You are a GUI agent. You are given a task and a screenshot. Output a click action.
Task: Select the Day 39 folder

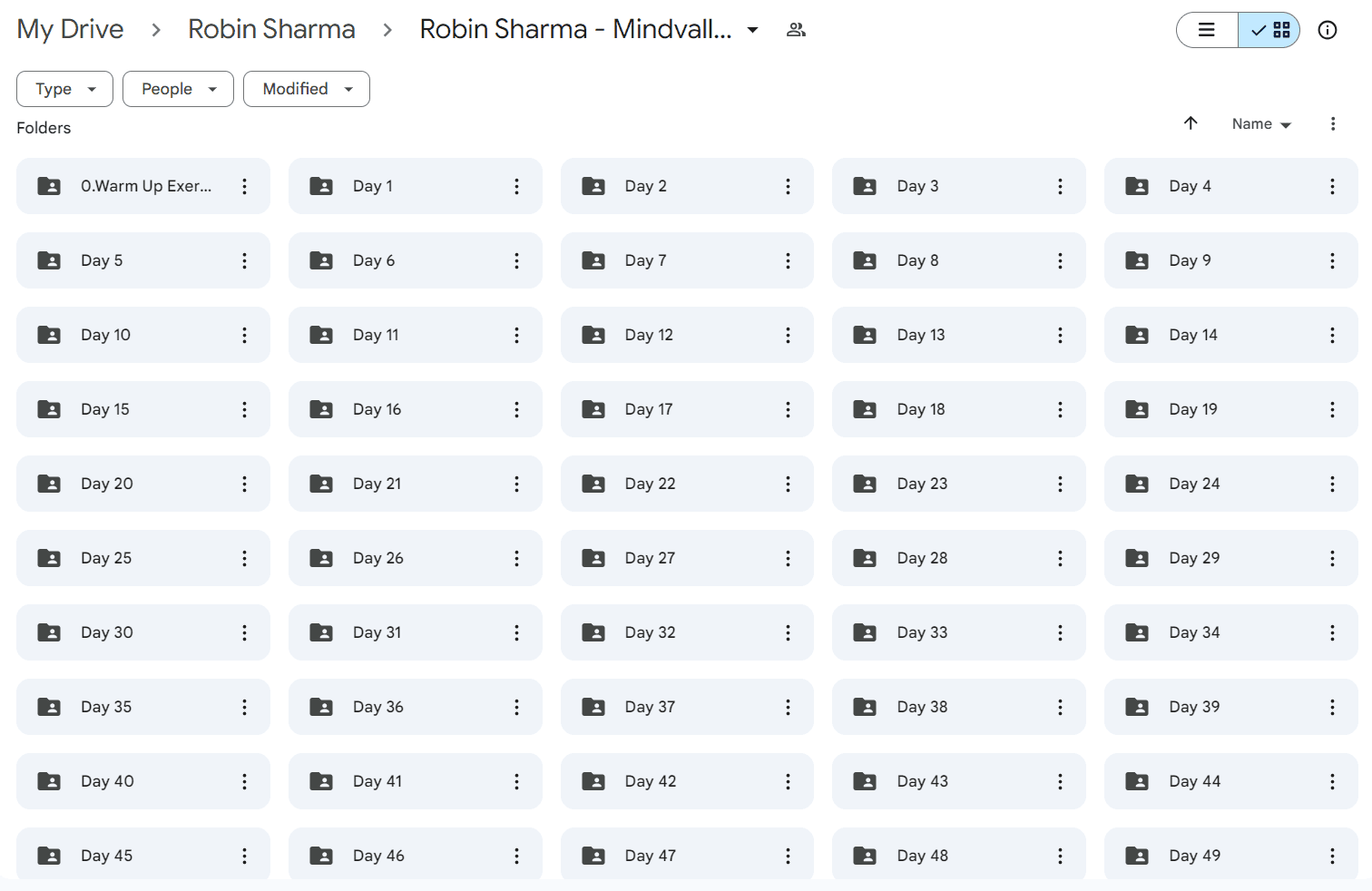coord(1231,707)
